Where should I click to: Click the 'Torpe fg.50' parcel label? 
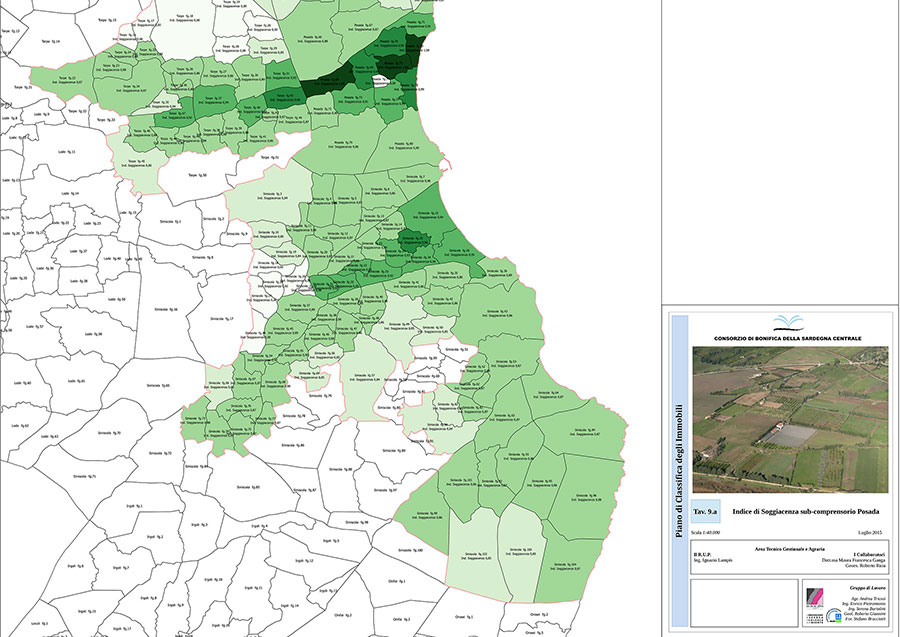tap(197, 175)
